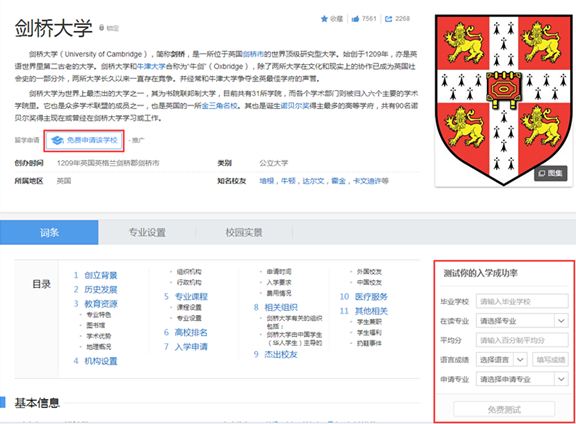Image resolution: width=576 pixels, height=424 pixels.
Task: Open the alumnus link 培根
Action: coord(267,181)
